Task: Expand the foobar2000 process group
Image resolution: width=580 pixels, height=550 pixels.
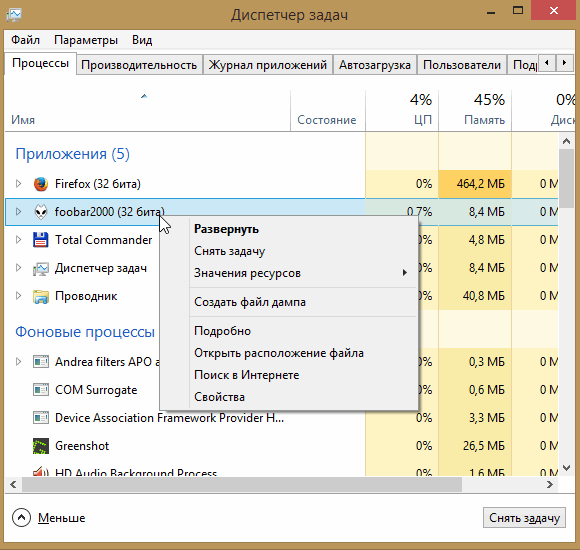Action: click(x=18, y=212)
